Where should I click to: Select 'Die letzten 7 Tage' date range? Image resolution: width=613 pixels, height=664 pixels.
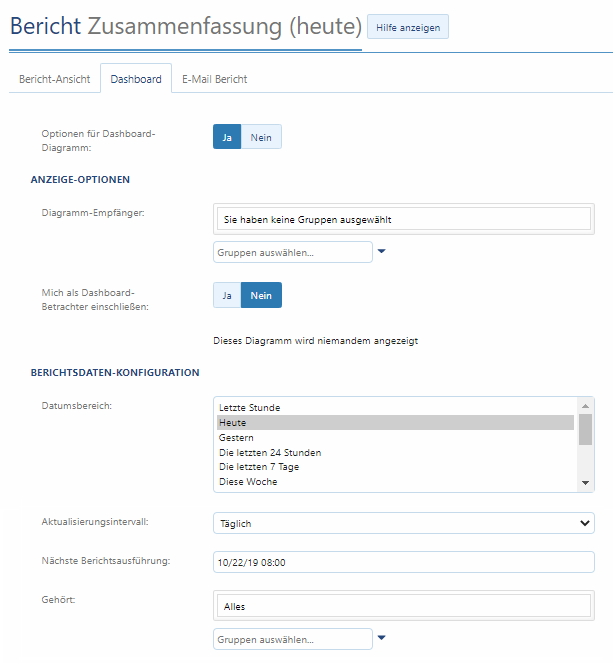click(x=259, y=467)
